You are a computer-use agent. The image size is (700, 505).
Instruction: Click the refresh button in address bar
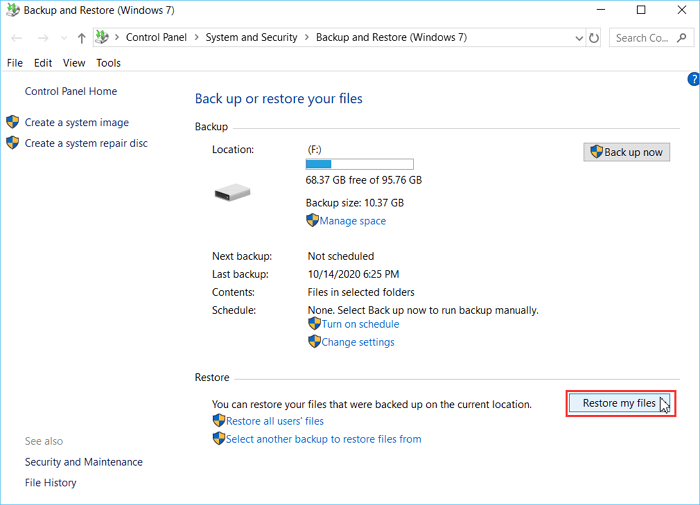tap(595, 38)
